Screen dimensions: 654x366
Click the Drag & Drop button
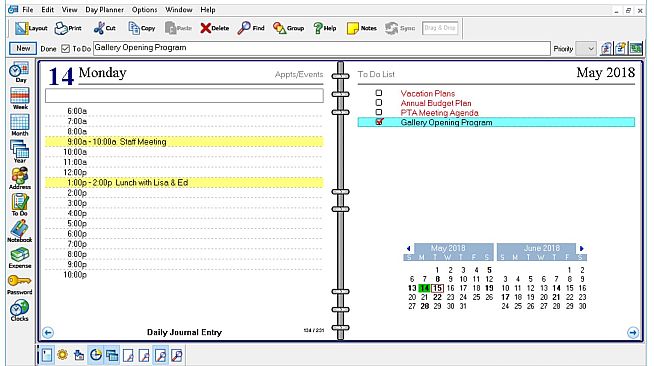(x=440, y=28)
